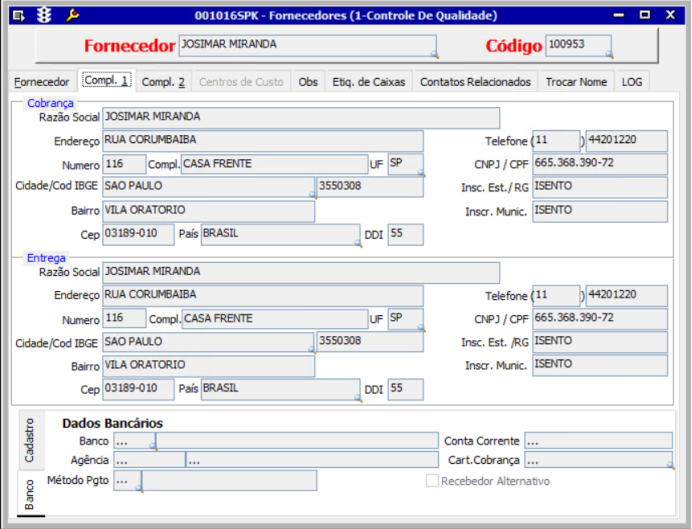Image resolution: width=692 pixels, height=529 pixels.
Task: Click Agência number field
Action: 149,460
